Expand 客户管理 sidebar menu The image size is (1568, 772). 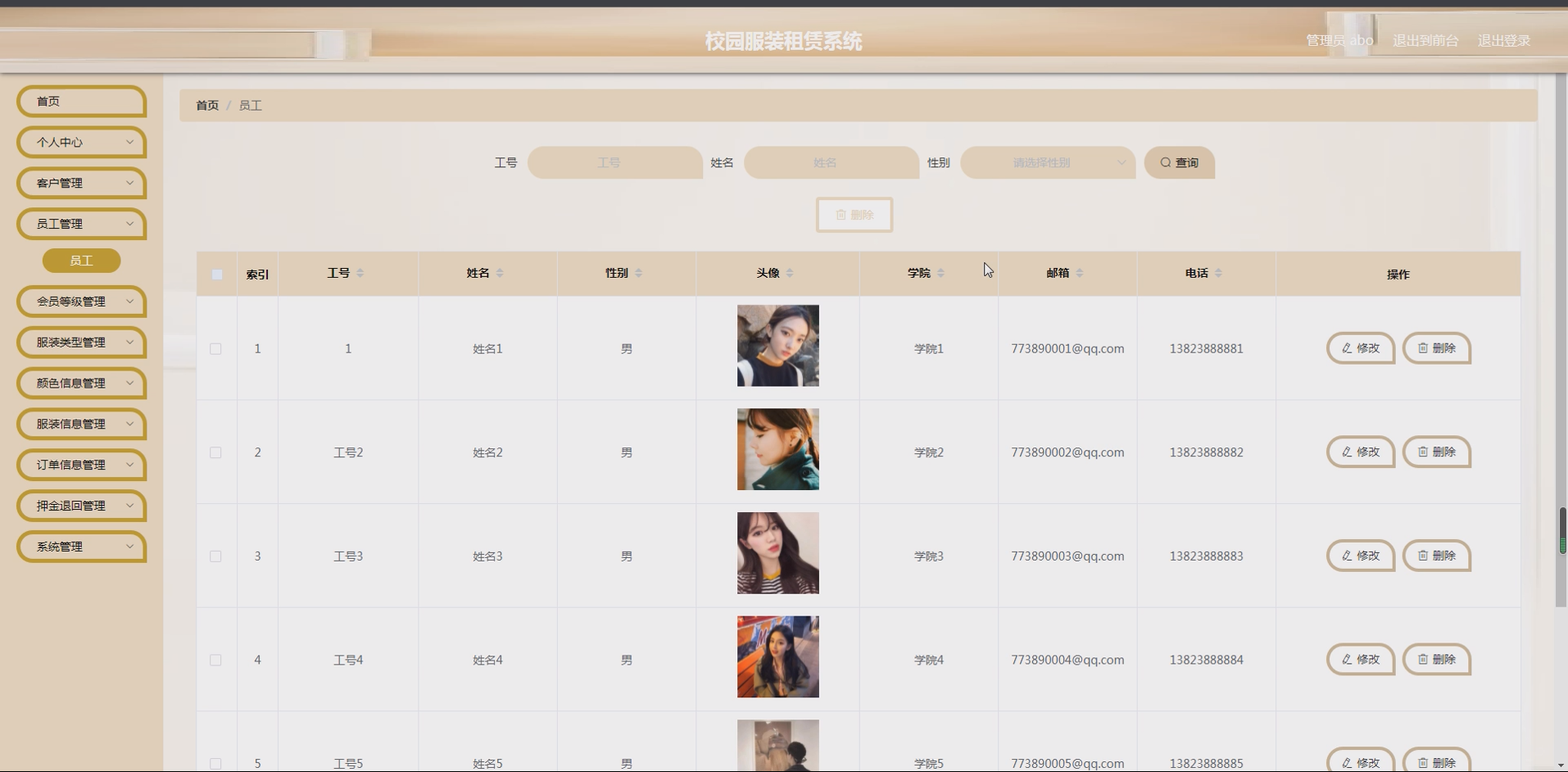pos(81,183)
